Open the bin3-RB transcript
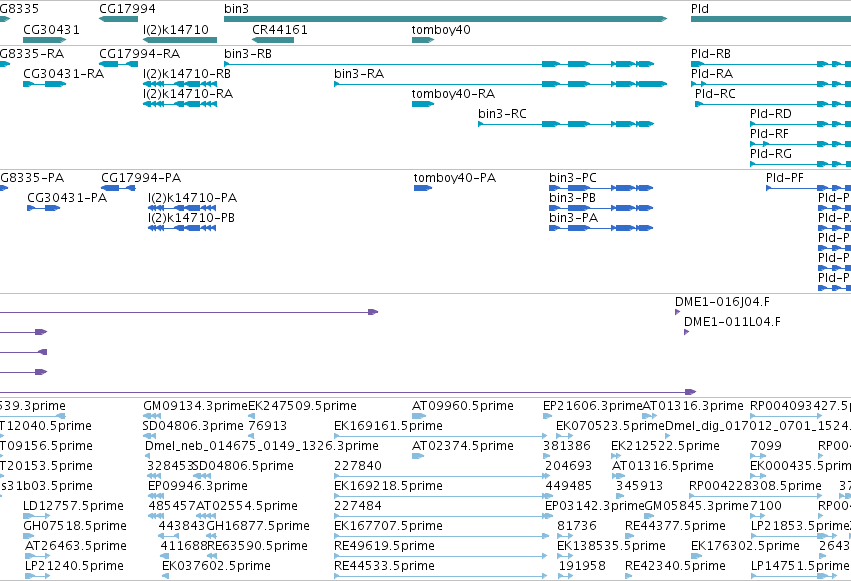Viewport: 851px width, 581px height. tap(439, 64)
